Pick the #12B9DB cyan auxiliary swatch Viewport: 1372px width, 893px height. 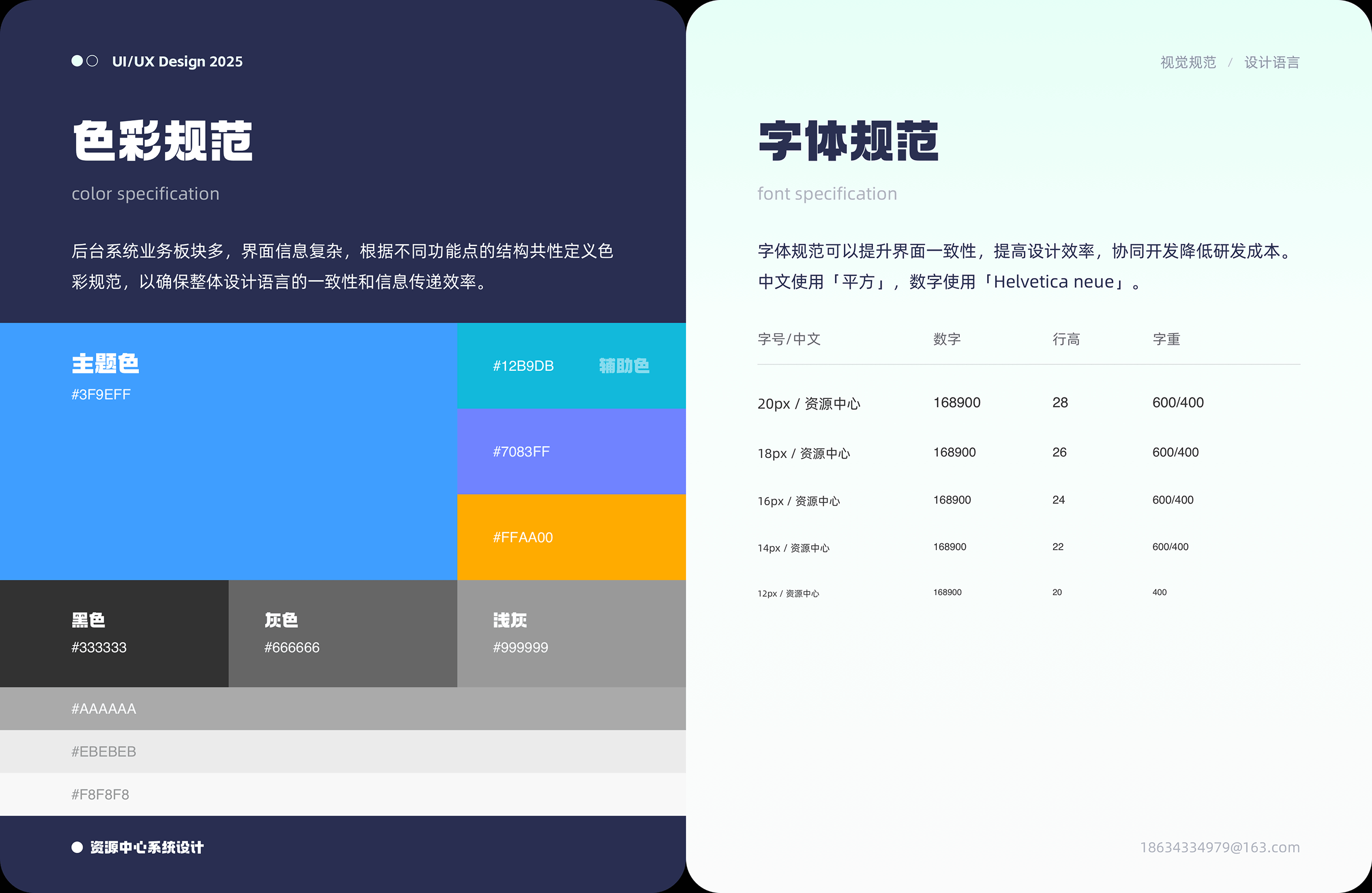pyautogui.click(x=571, y=366)
